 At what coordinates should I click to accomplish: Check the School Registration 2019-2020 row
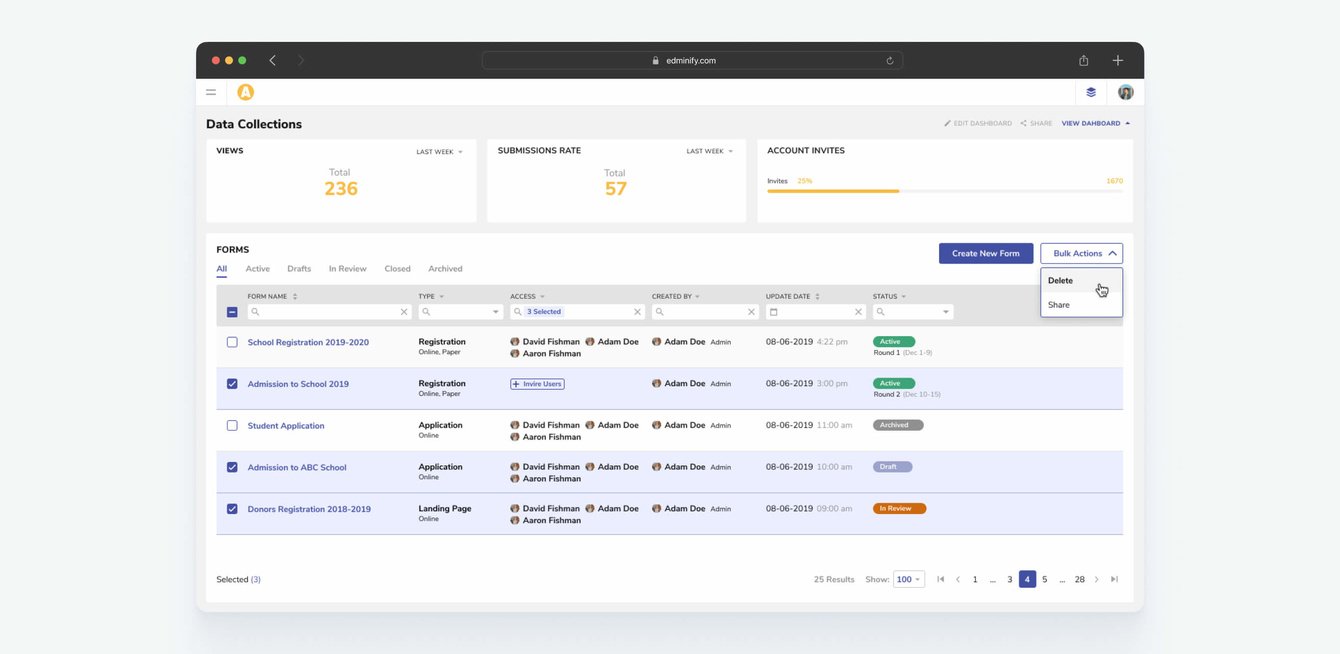(232, 342)
